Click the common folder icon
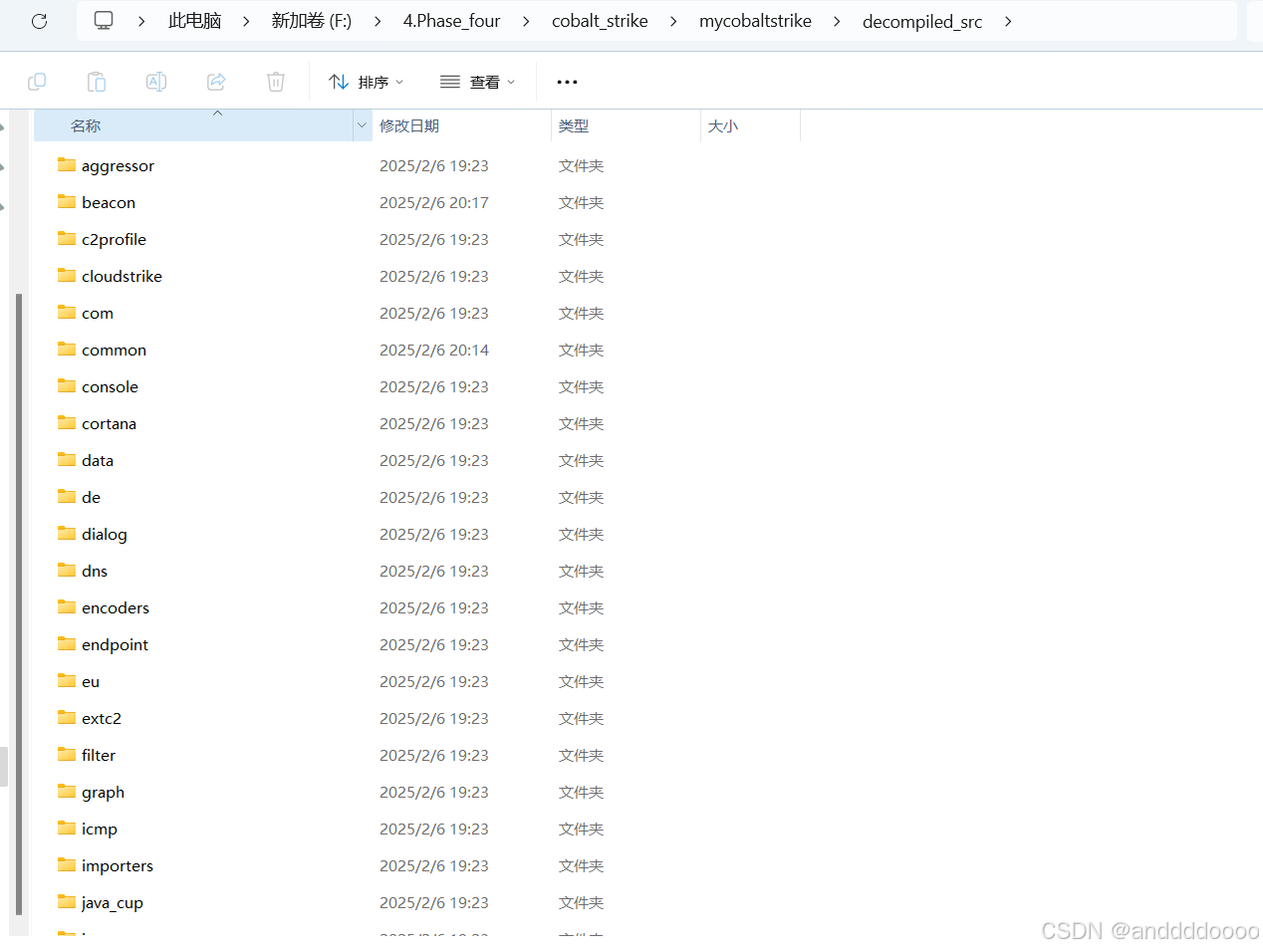 click(x=67, y=350)
